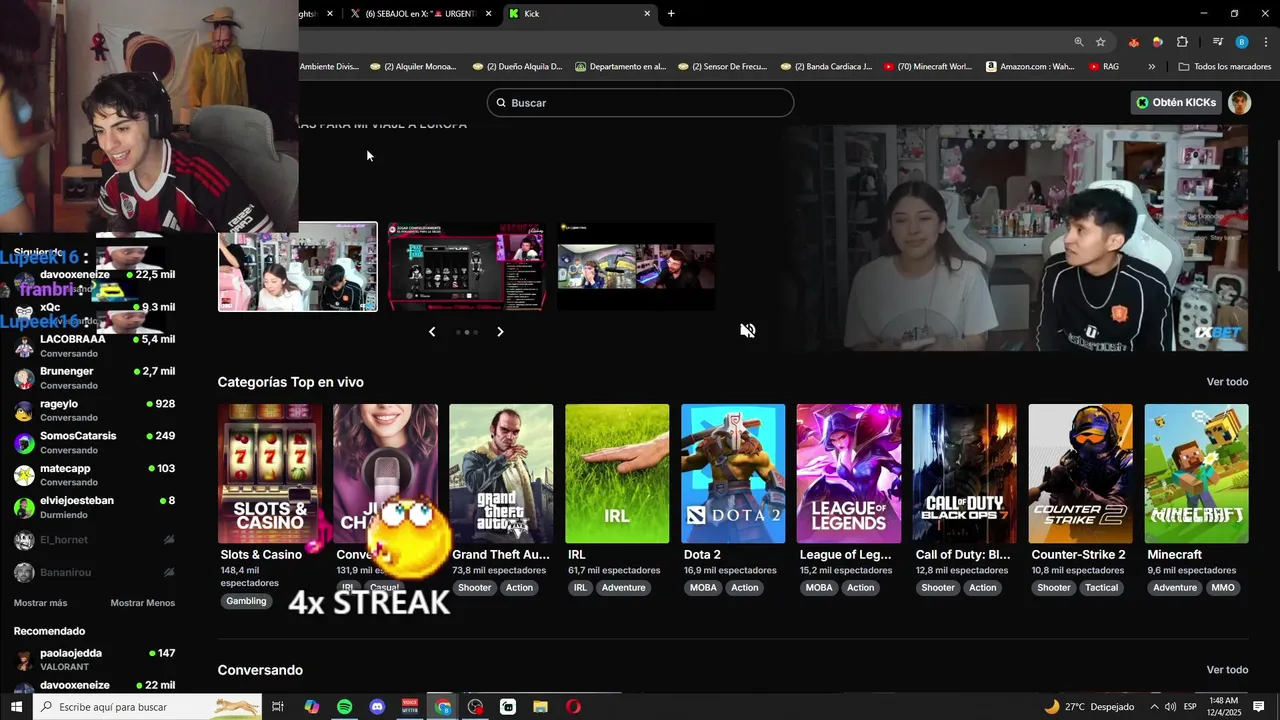Viewport: 1280px width, 720px height.
Task: Open the volume control in system tray
Action: (1170, 707)
